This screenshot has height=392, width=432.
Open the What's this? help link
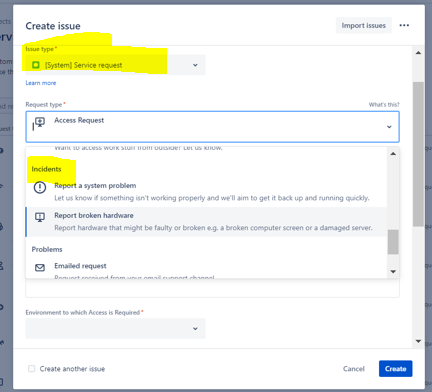(384, 105)
